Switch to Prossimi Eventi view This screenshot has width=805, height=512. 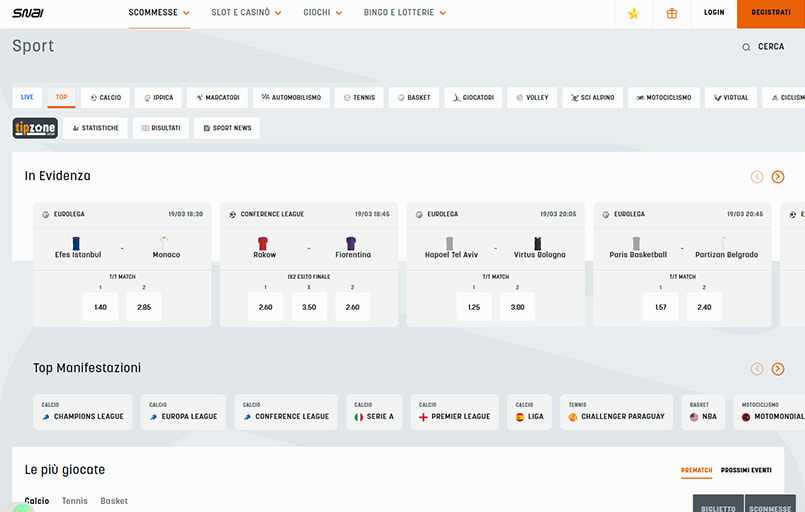[745, 470]
